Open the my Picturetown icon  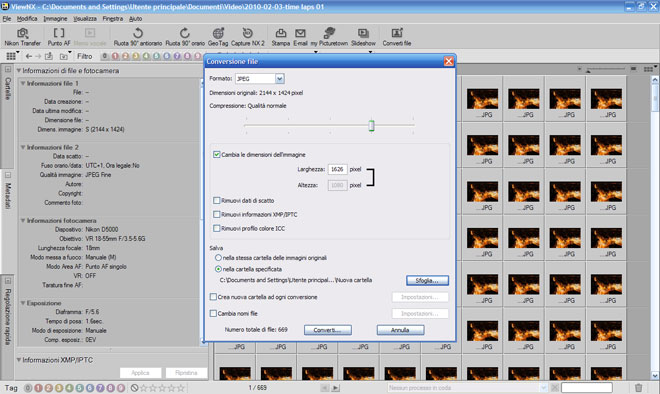329,37
